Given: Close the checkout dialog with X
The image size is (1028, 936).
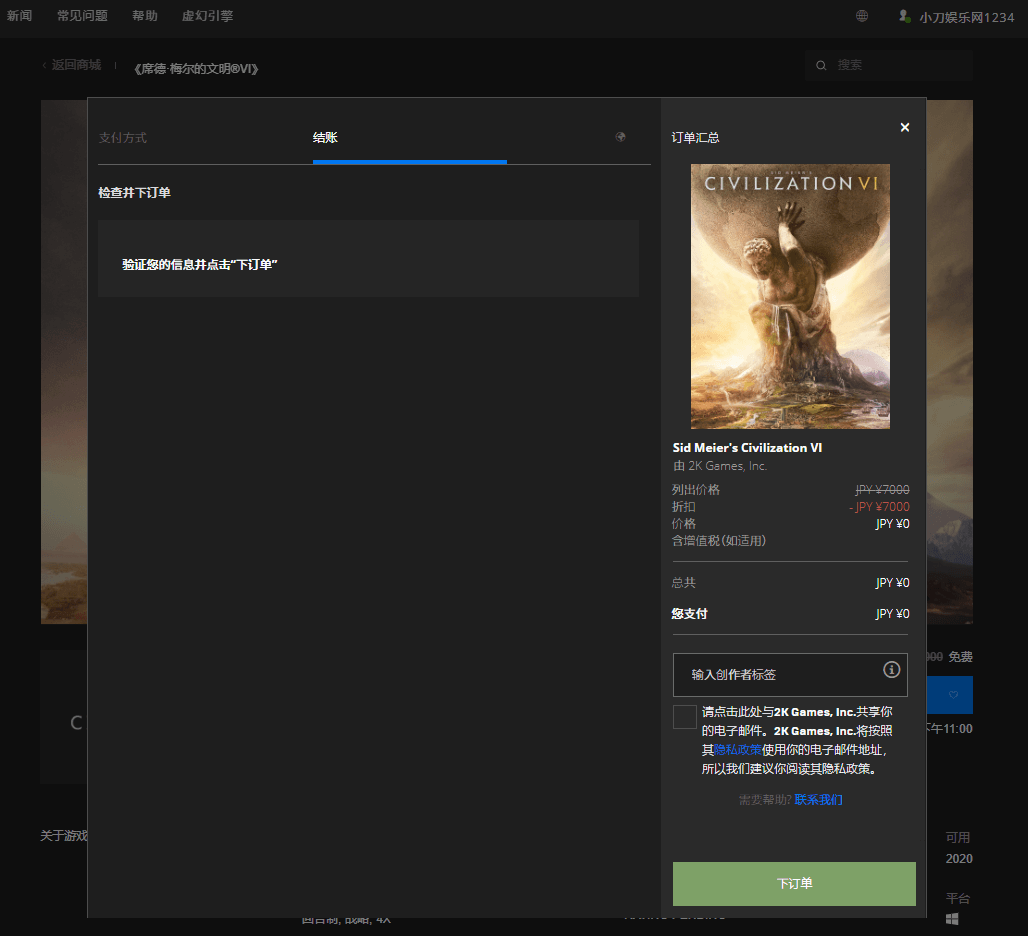Looking at the screenshot, I should (x=905, y=127).
